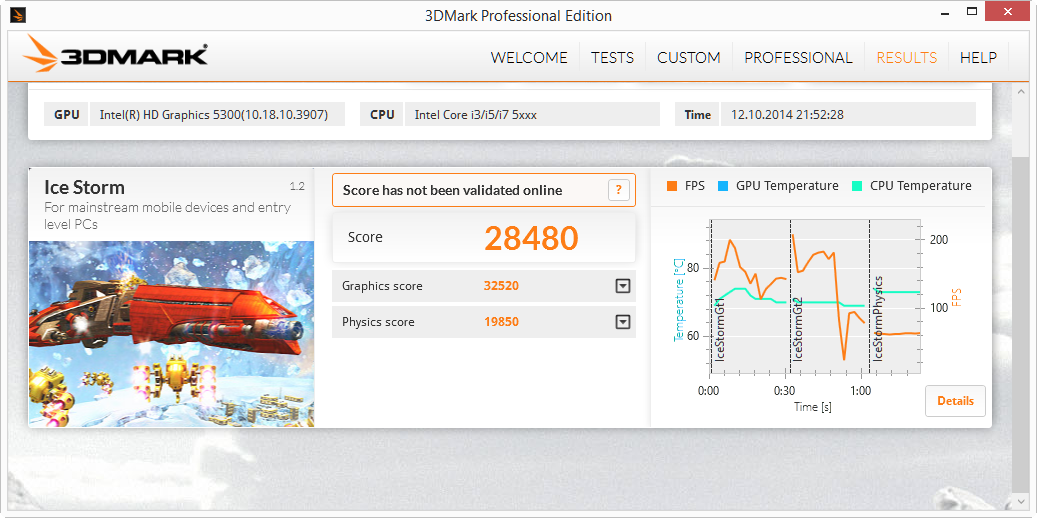1037x518 pixels.
Task: Click the Ice Storm preview thumbnail
Action: coord(171,333)
